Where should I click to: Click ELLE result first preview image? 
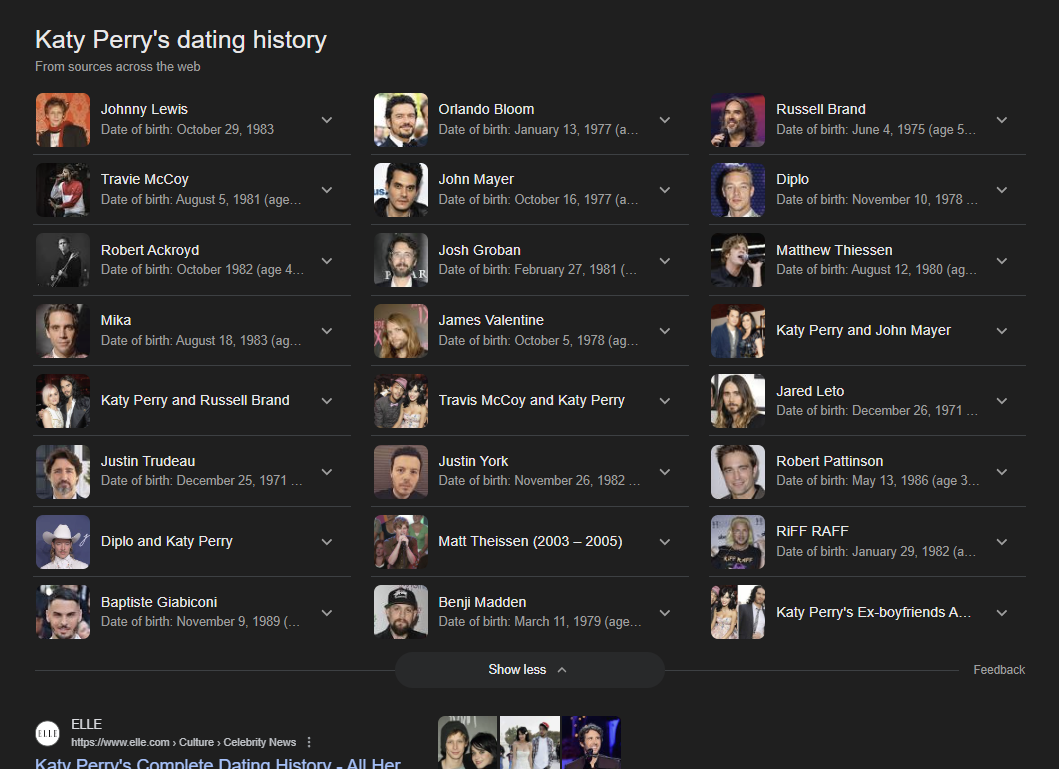[x=467, y=743]
